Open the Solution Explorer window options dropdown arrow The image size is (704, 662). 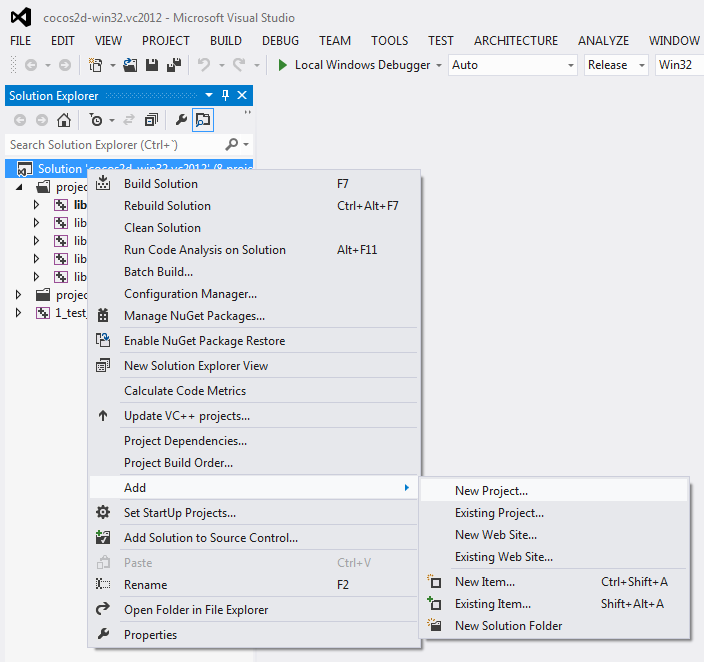[209, 96]
